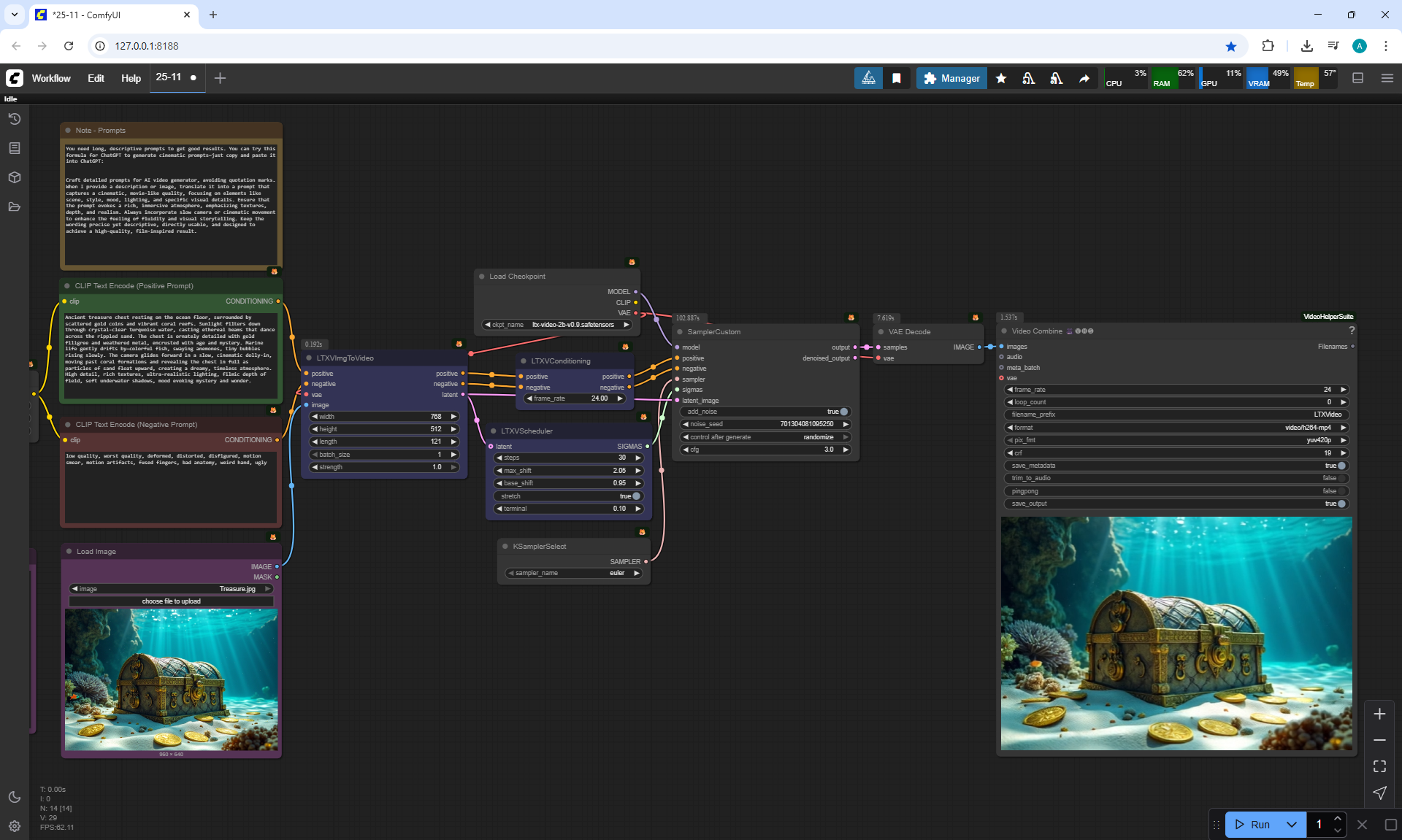Click the star favorites toolbar icon

coord(1001,78)
